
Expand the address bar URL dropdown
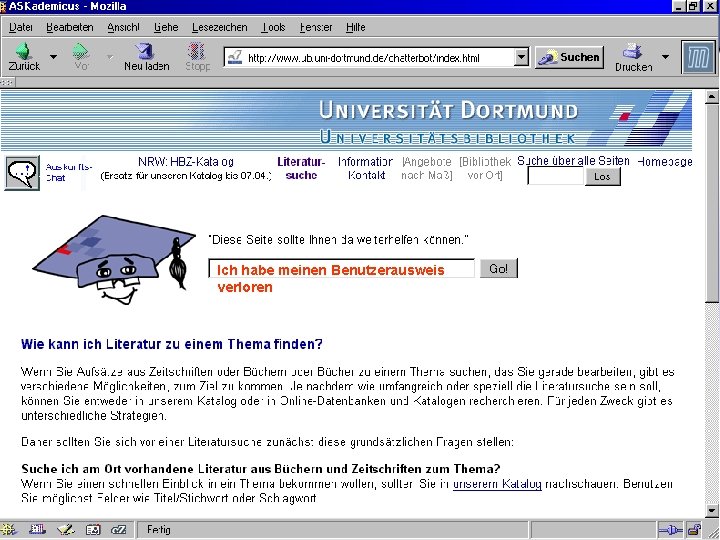pos(521,58)
